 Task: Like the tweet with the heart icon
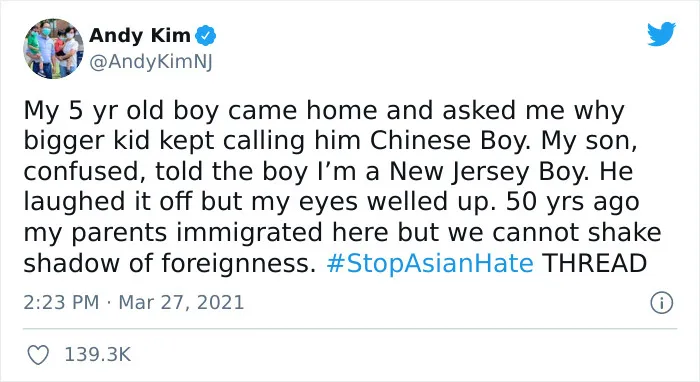click(38, 355)
